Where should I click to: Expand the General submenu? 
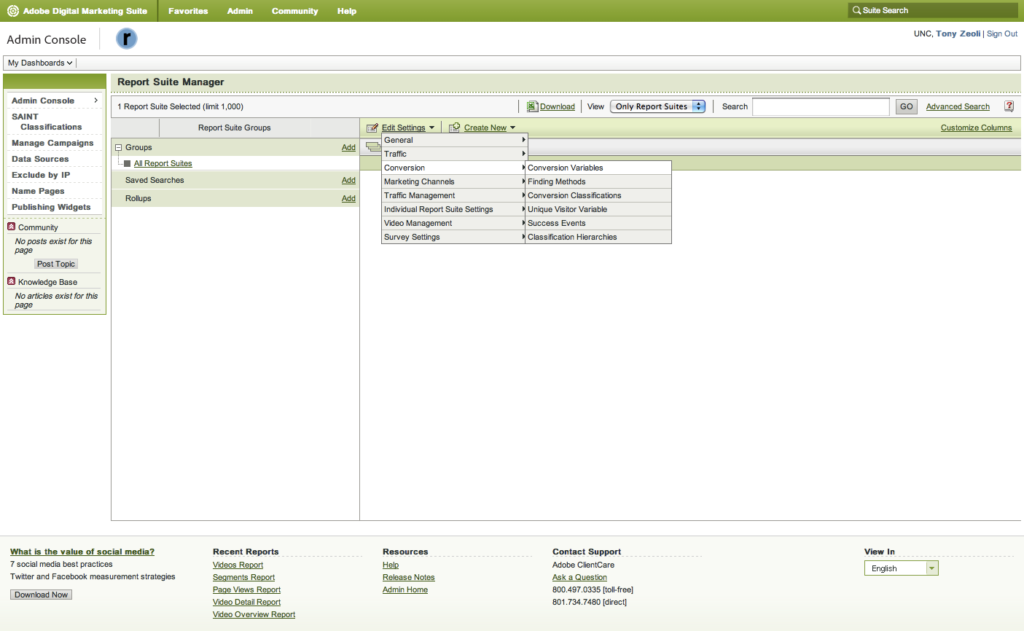click(x=454, y=140)
